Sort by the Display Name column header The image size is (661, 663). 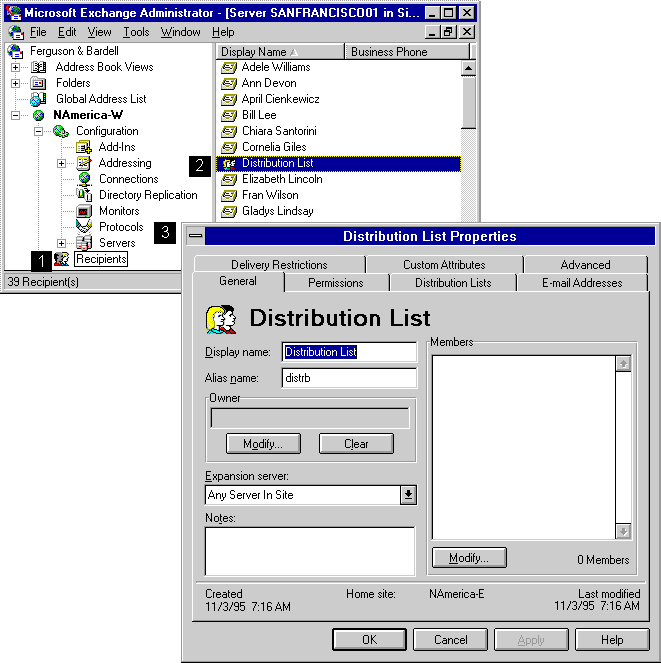coord(280,52)
